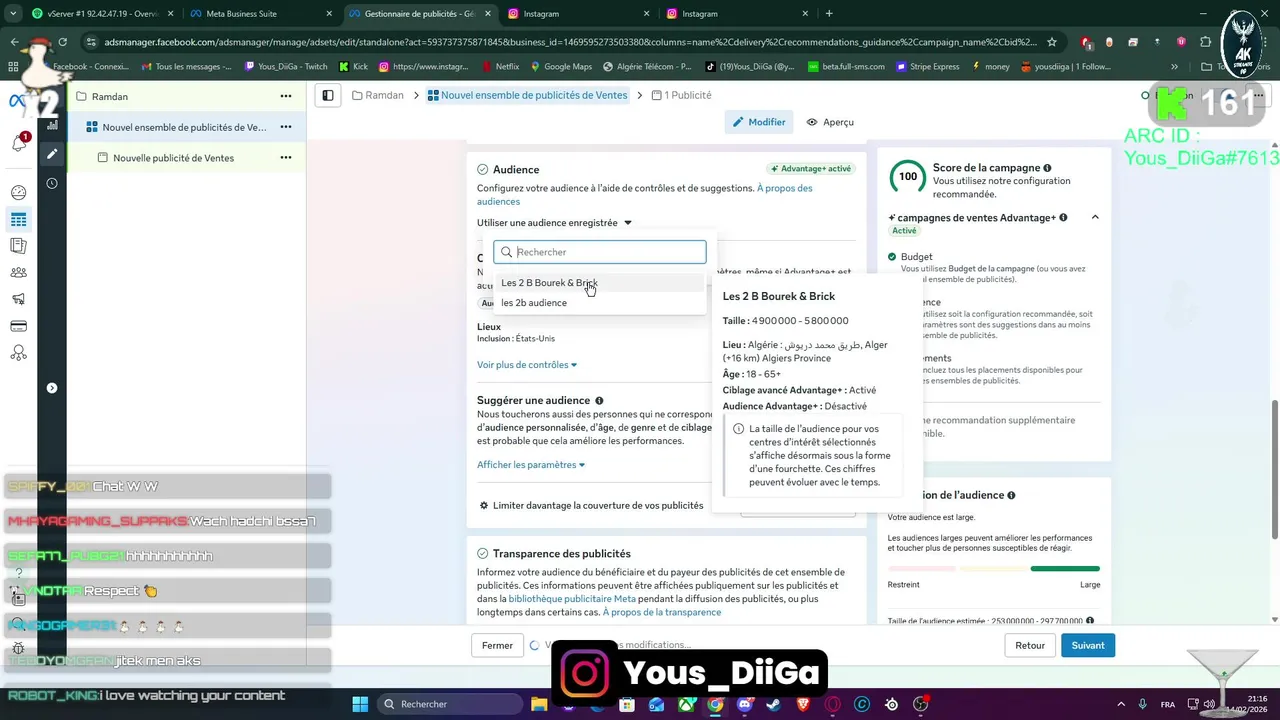Click the Suivant button
The height and width of the screenshot is (720, 1280).
pyautogui.click(x=1088, y=646)
